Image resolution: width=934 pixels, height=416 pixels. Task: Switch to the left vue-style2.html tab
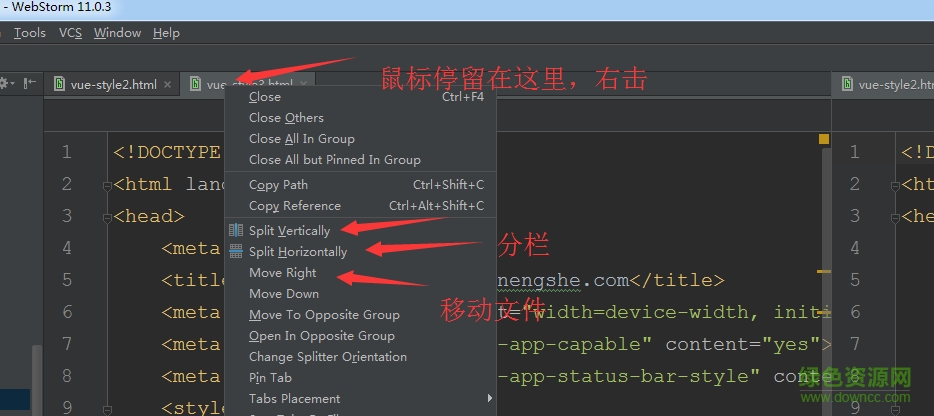coord(113,85)
